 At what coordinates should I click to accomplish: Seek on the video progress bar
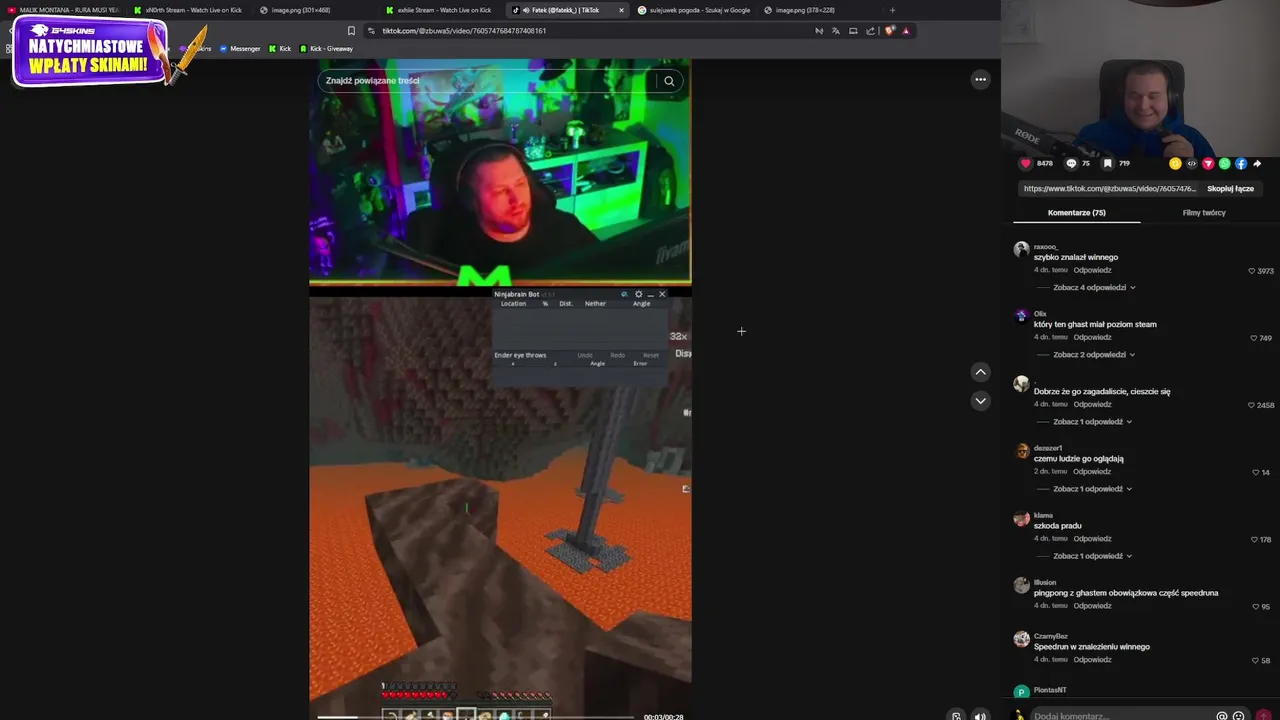(x=476, y=716)
